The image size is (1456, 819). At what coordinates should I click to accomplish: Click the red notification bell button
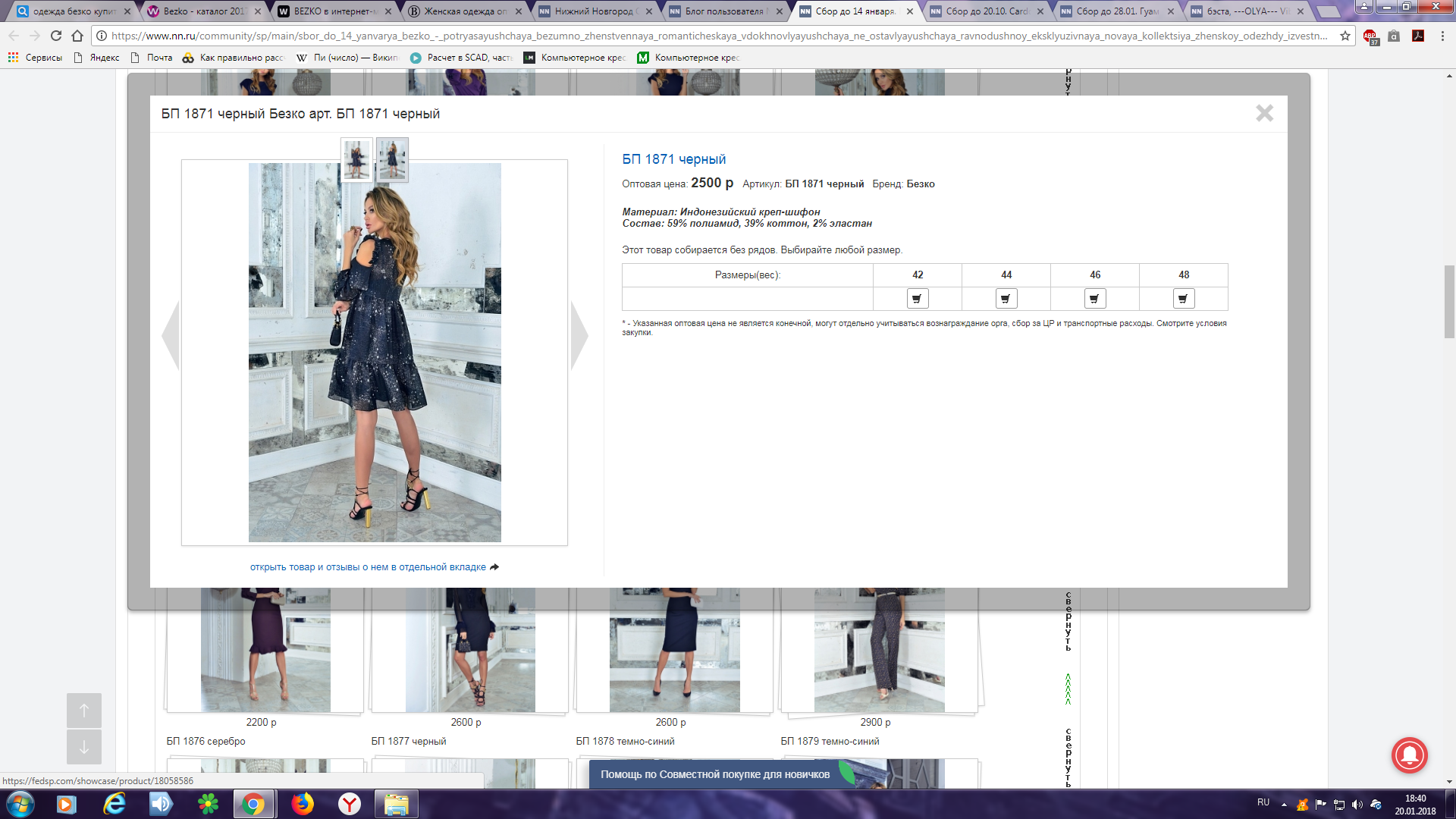click(x=1409, y=755)
